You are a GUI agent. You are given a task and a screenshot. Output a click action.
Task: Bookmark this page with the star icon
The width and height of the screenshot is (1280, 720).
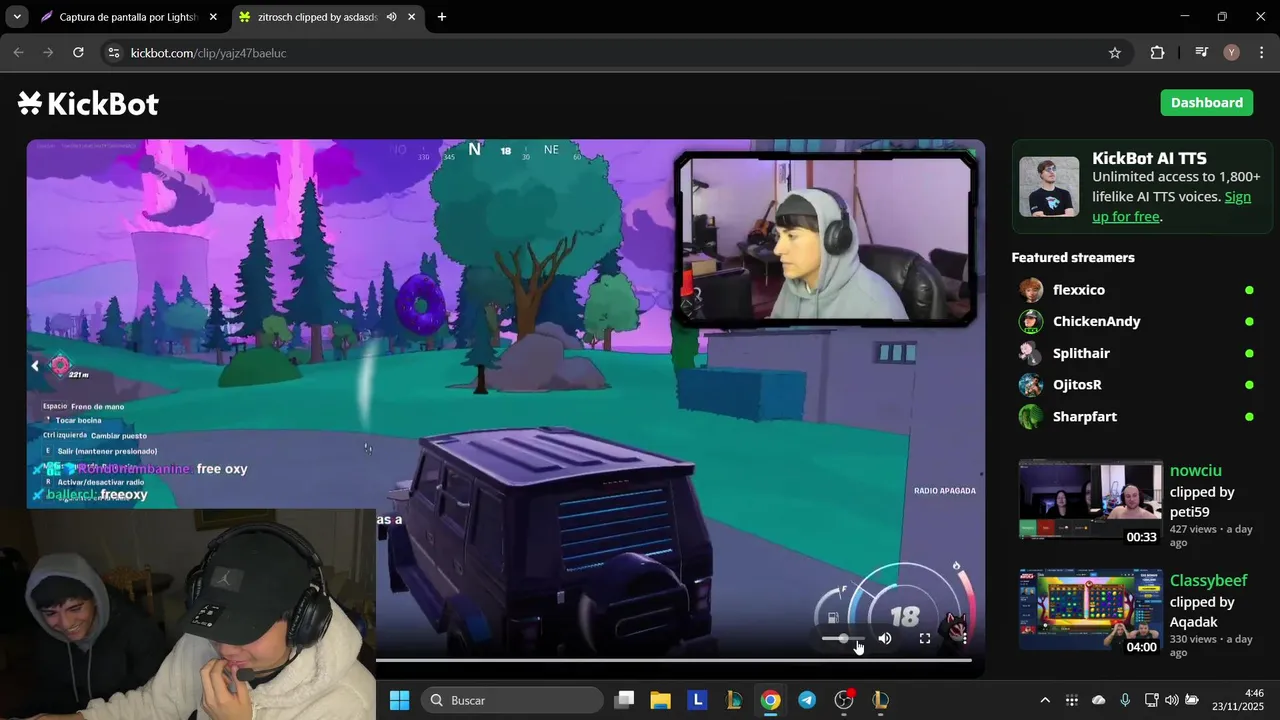click(x=1115, y=53)
